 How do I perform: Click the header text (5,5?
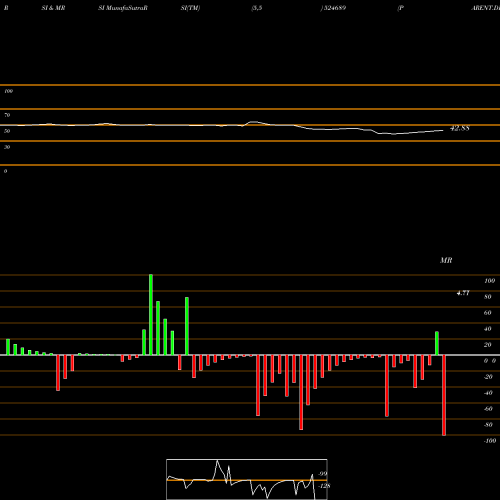click(257, 8)
